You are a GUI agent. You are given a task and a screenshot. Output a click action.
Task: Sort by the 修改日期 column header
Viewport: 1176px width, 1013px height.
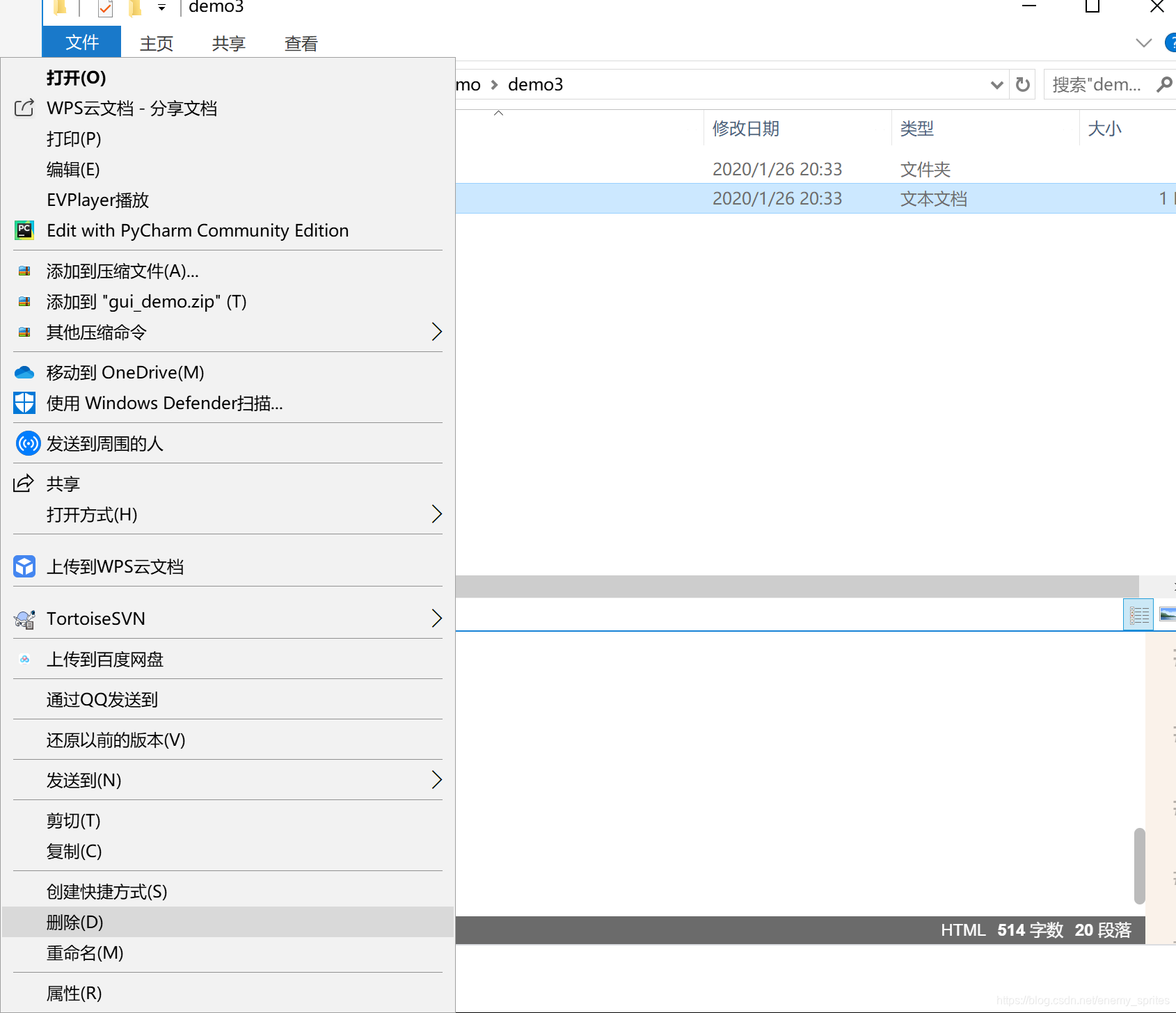pos(797,128)
